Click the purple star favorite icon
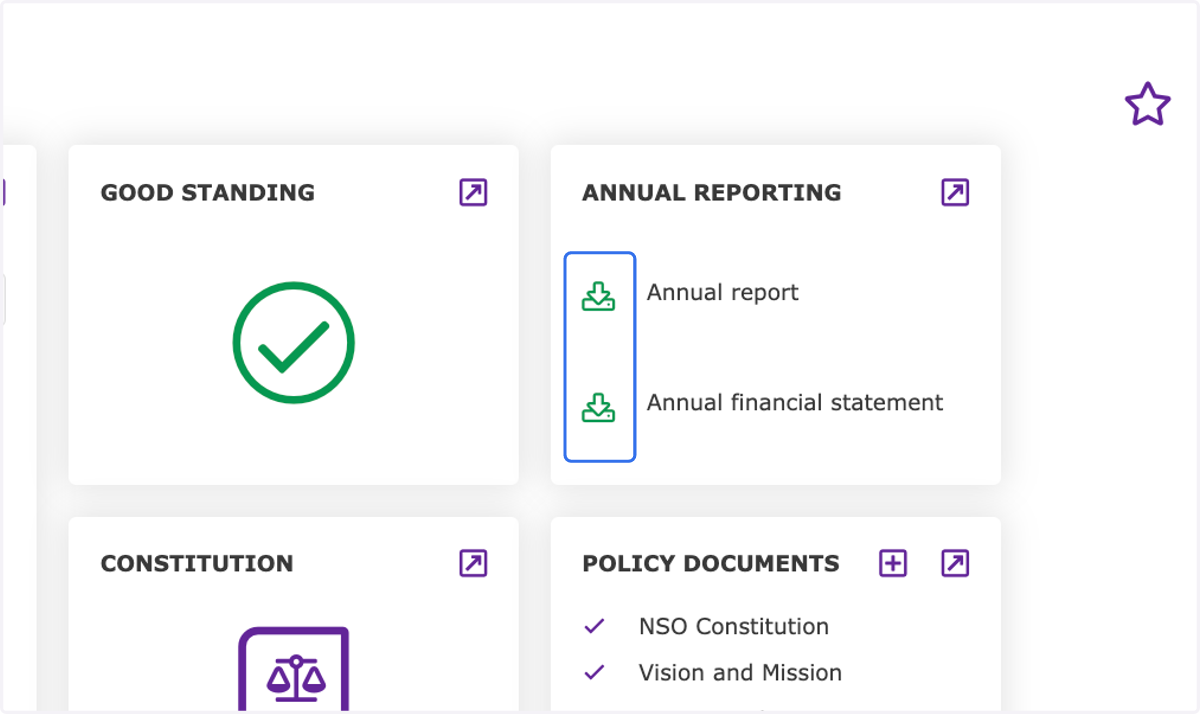The height and width of the screenshot is (714, 1200). tap(1147, 104)
